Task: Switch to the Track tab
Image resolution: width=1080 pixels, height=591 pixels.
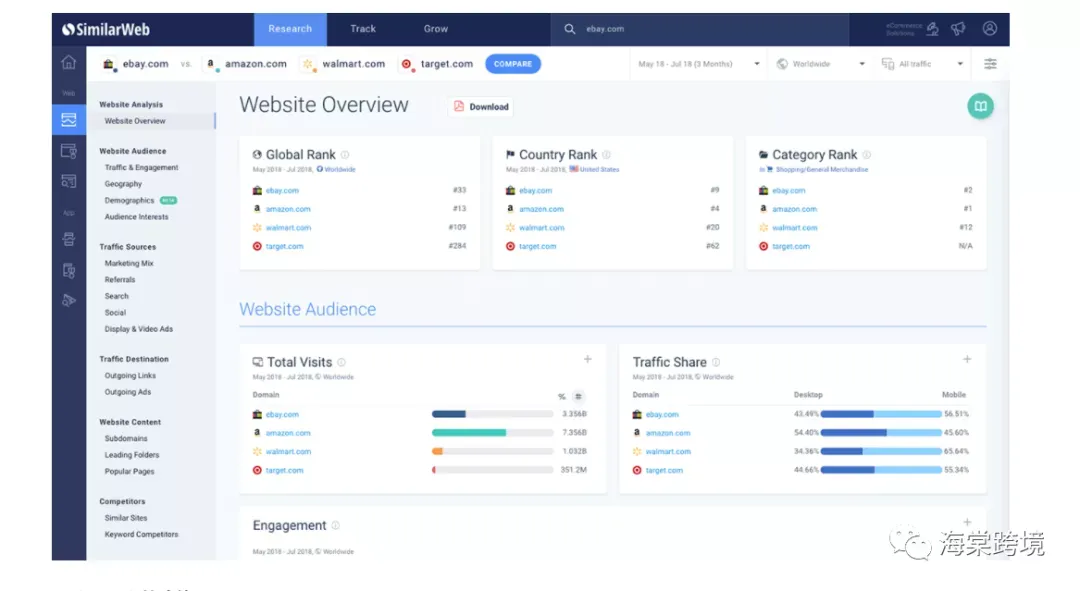Action: [x=362, y=29]
